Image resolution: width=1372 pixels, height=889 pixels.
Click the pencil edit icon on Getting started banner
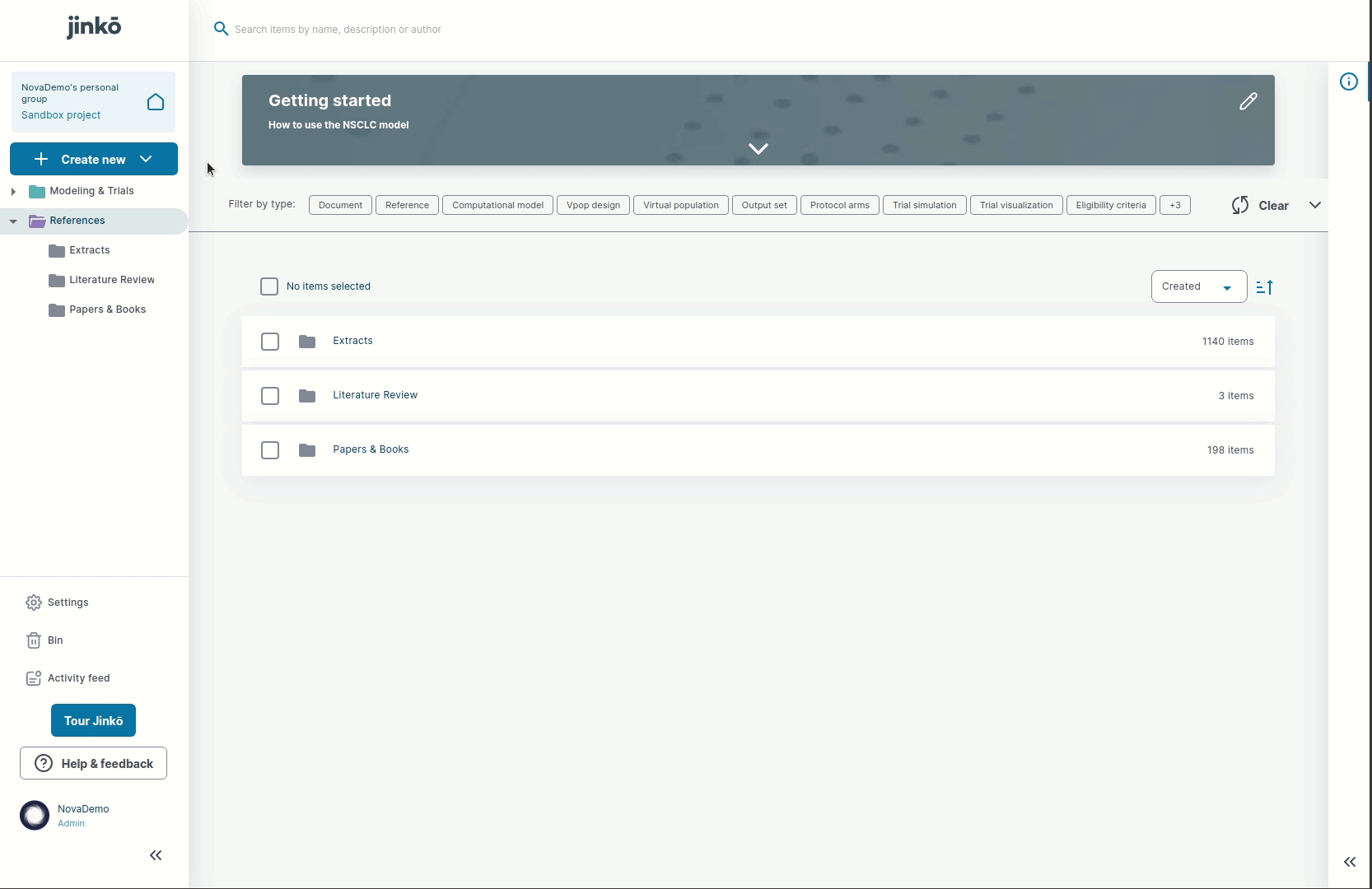pyautogui.click(x=1248, y=101)
